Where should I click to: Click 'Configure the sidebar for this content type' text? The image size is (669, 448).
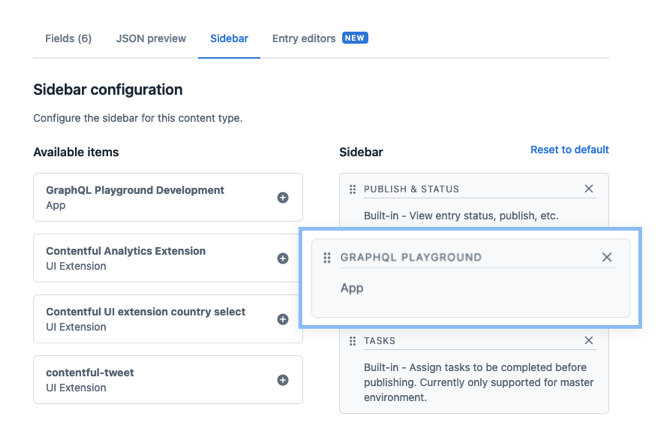[138, 118]
